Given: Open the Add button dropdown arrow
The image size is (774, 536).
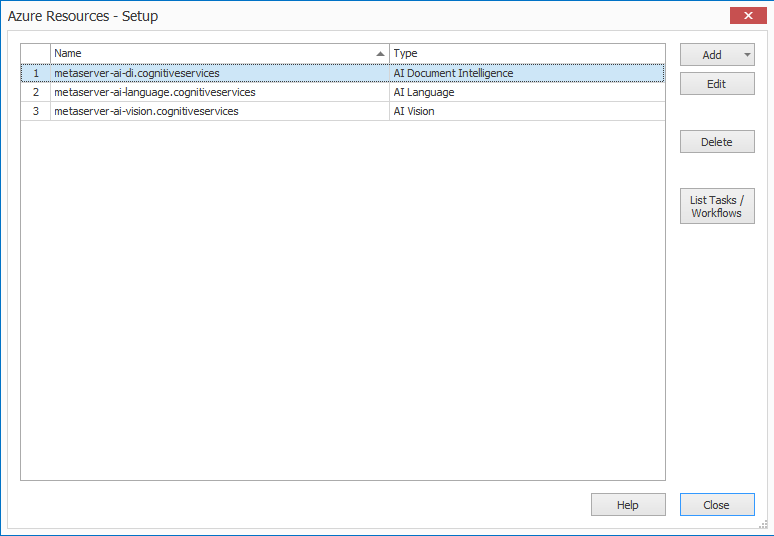Looking at the screenshot, I should [x=747, y=55].
